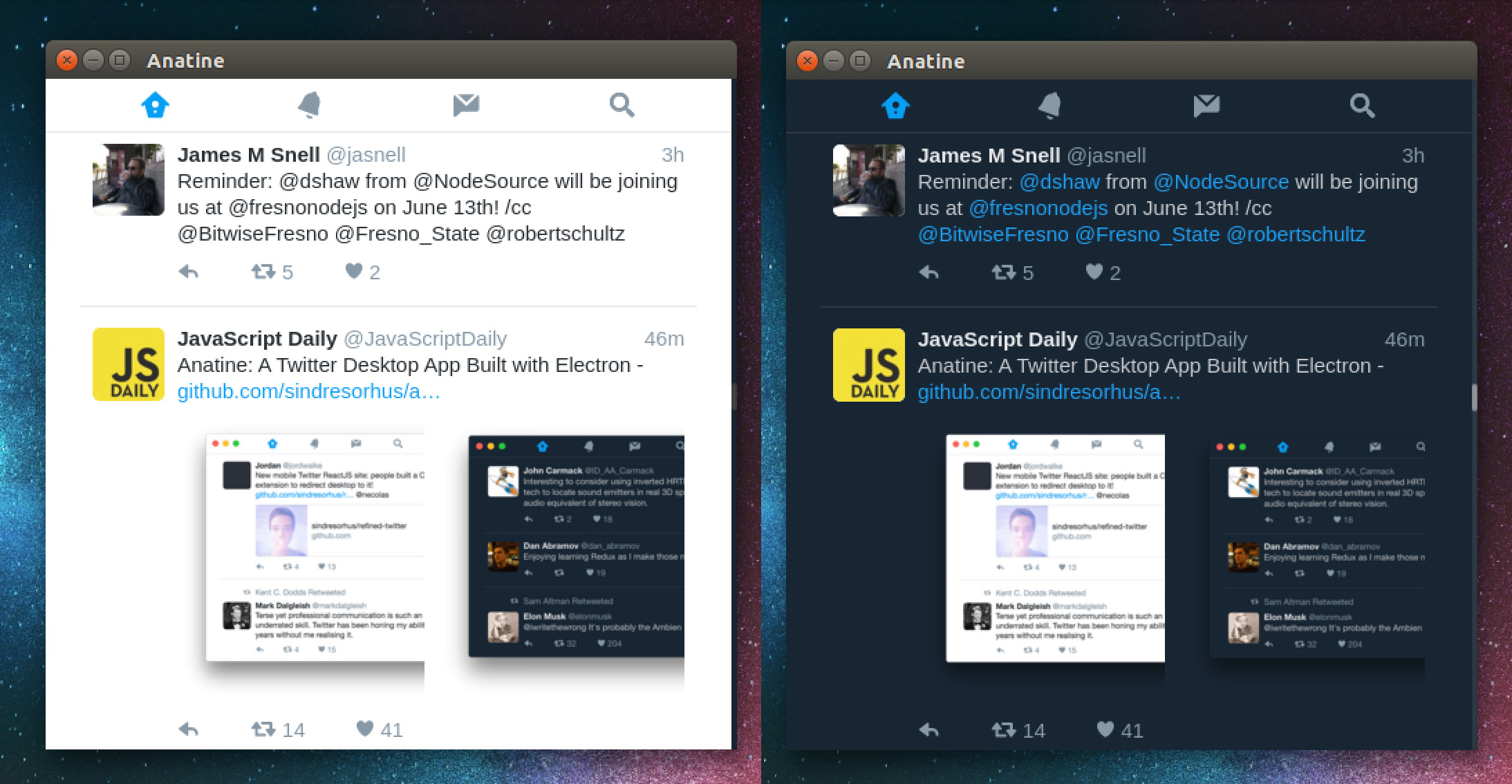
Task: Open Messages envelope in dark Anatine window
Action: click(1206, 106)
